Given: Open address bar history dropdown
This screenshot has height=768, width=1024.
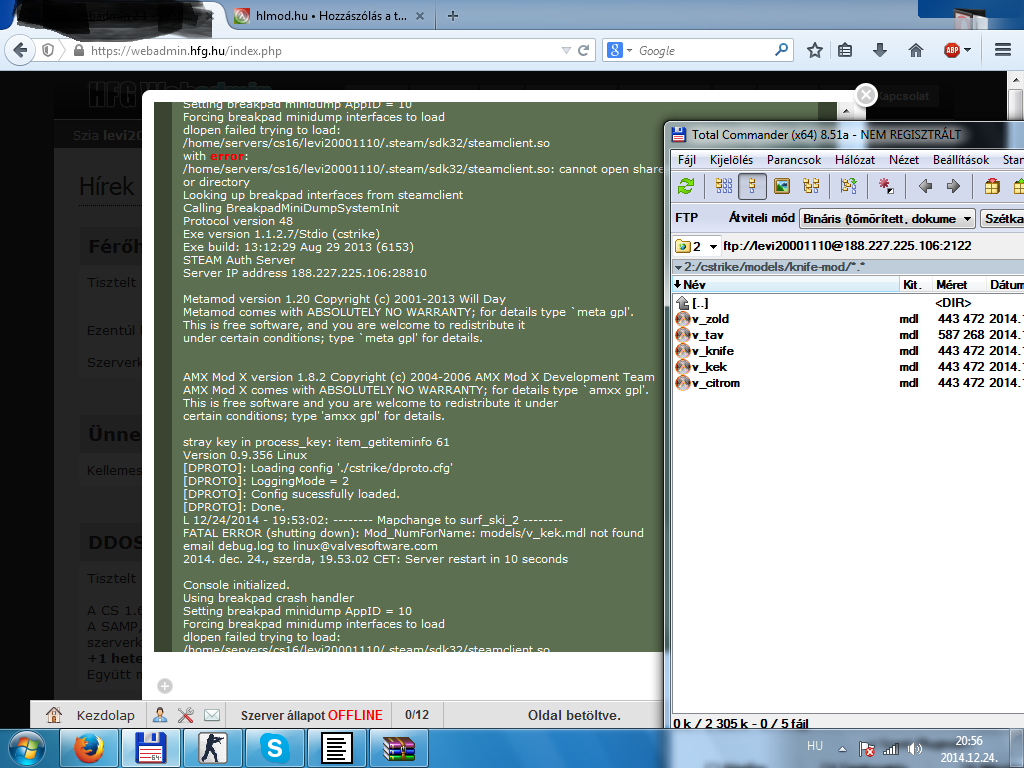Looking at the screenshot, I should [x=566, y=50].
